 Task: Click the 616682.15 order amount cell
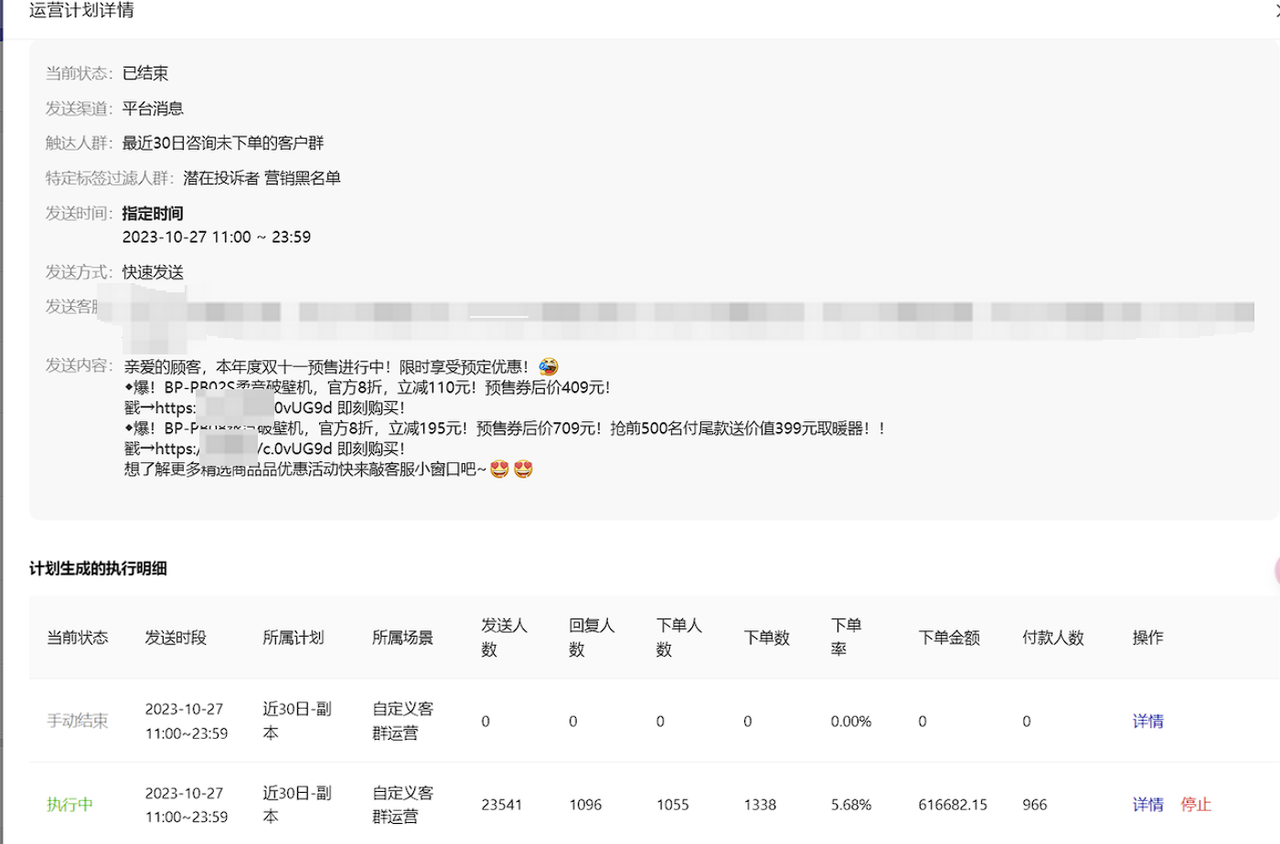click(953, 804)
